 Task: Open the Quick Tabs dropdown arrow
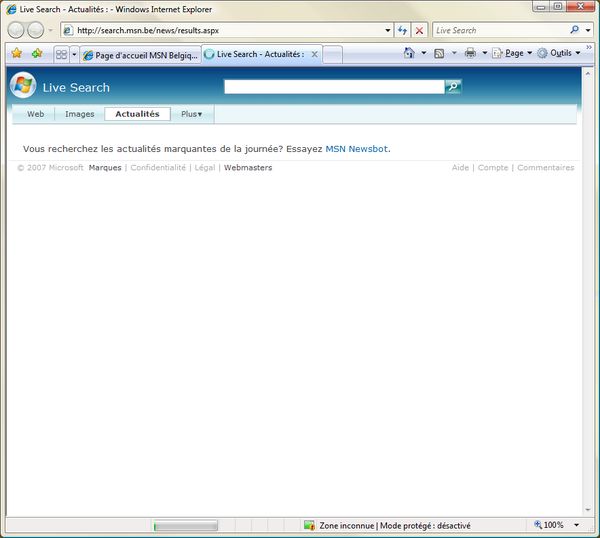(x=73, y=55)
